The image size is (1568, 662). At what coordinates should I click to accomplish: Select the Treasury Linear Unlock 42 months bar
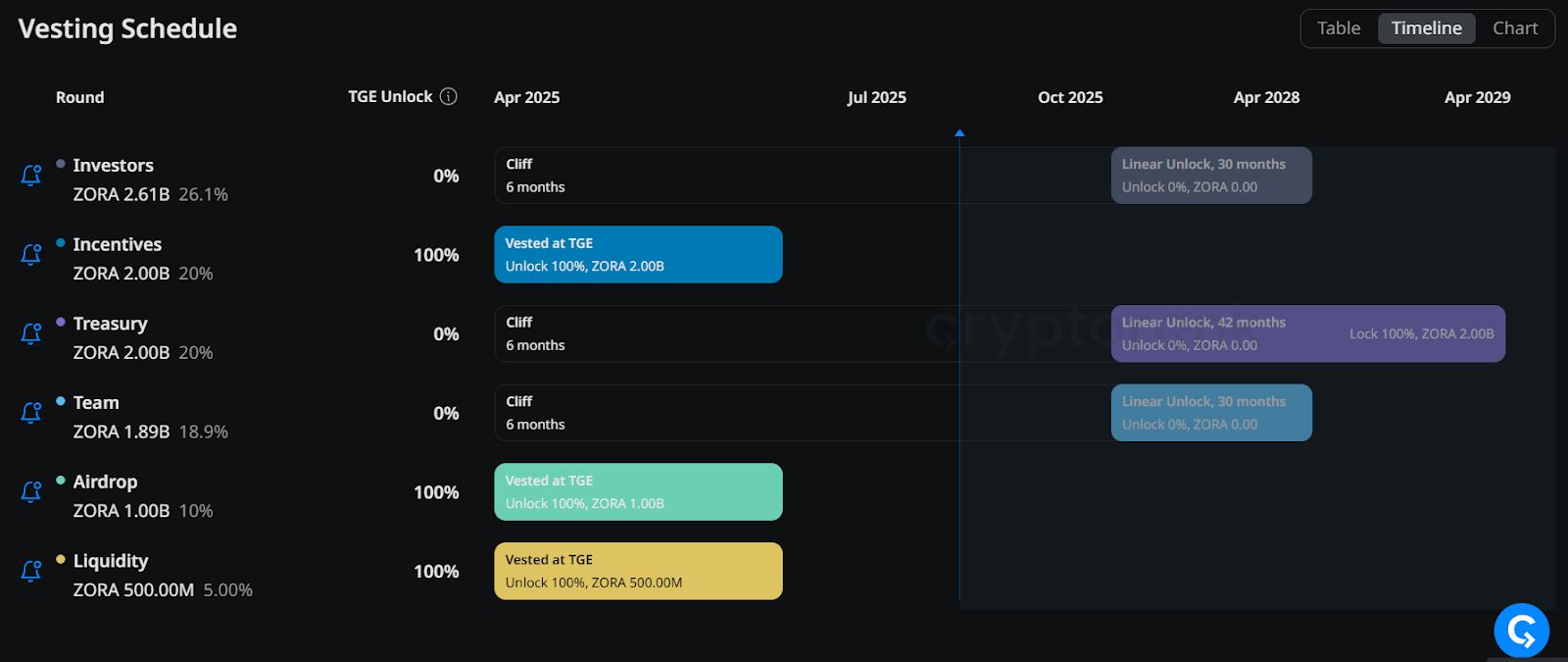(x=1308, y=333)
